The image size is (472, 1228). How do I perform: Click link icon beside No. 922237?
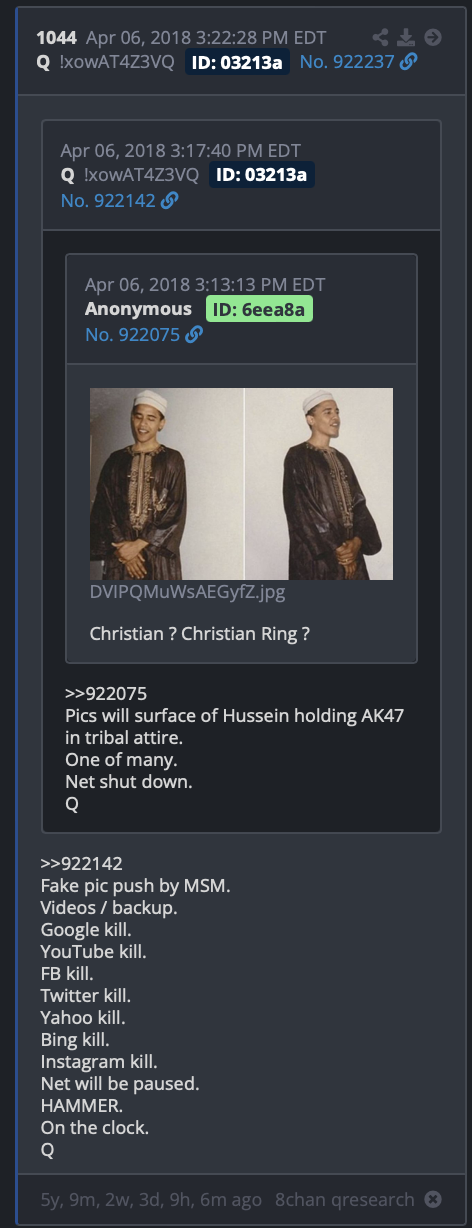[x=408, y=62]
